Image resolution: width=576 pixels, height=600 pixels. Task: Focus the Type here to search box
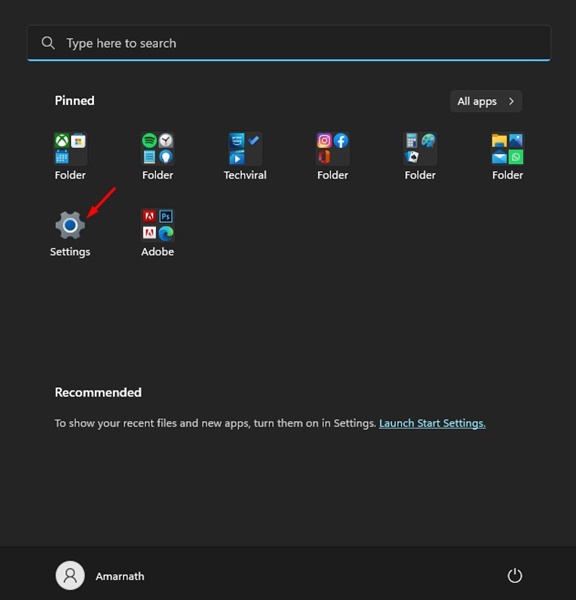coord(289,43)
